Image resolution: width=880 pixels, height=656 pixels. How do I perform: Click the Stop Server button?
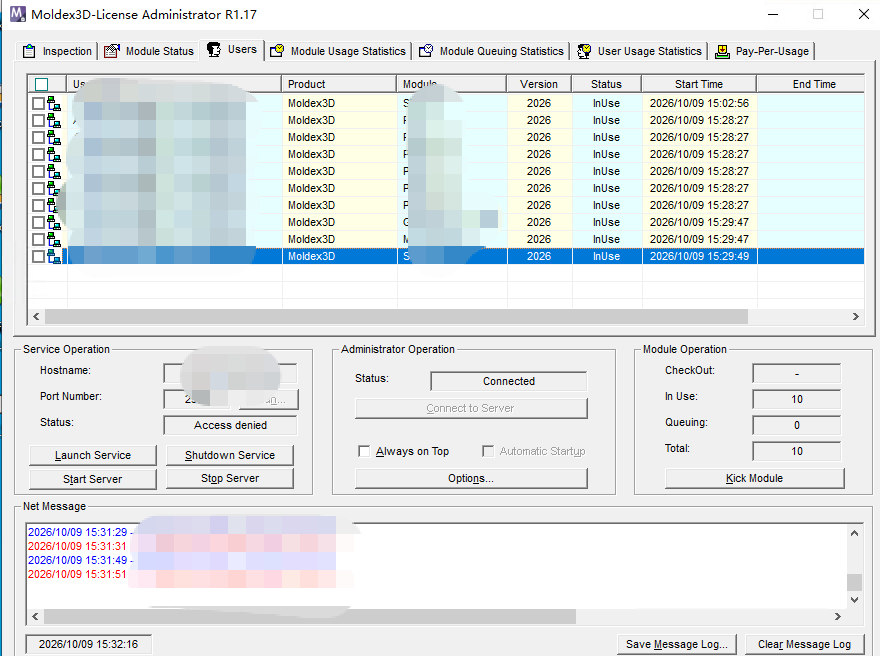(230, 478)
